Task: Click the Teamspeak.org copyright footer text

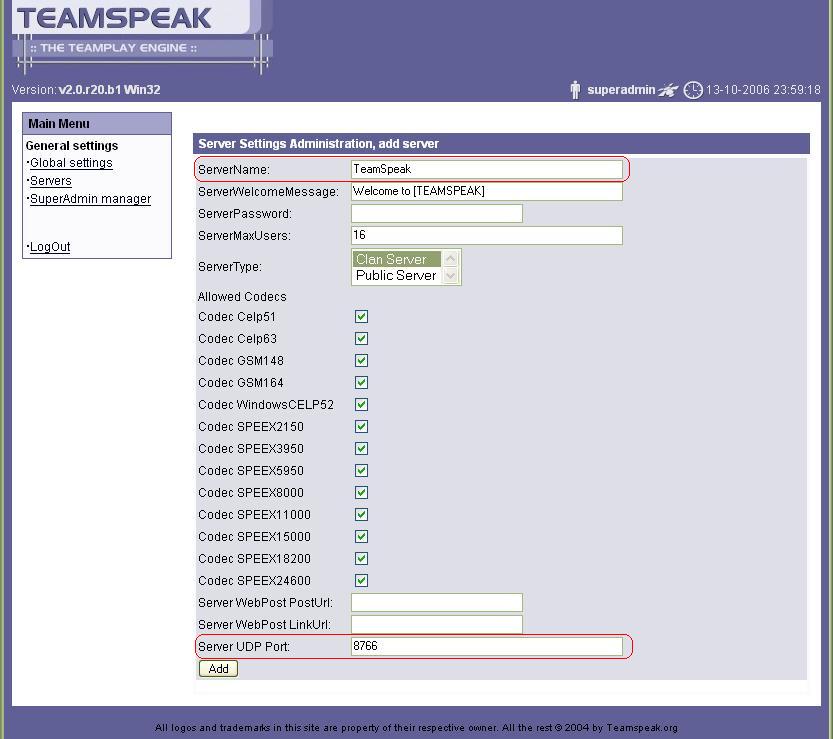Action: point(416,728)
